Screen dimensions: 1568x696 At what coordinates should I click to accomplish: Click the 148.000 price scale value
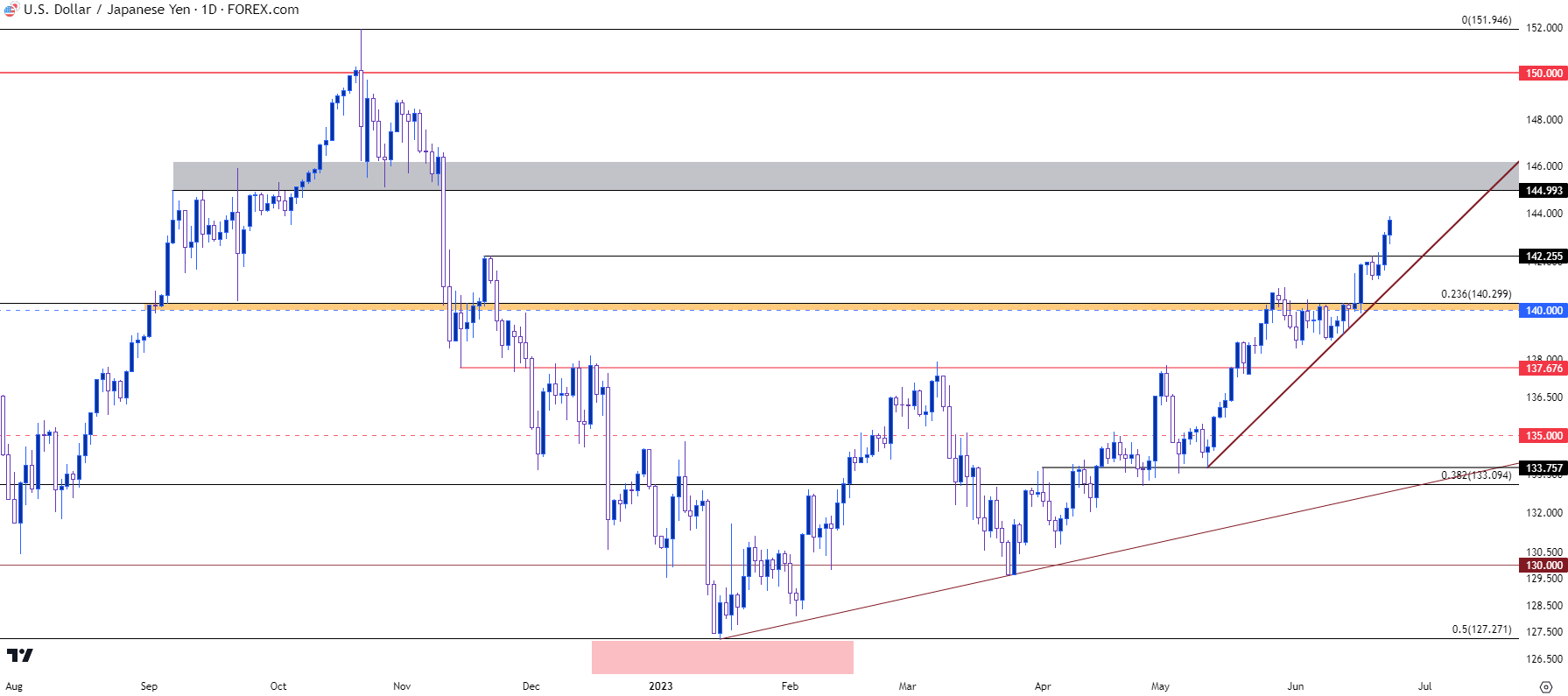pos(1544,120)
